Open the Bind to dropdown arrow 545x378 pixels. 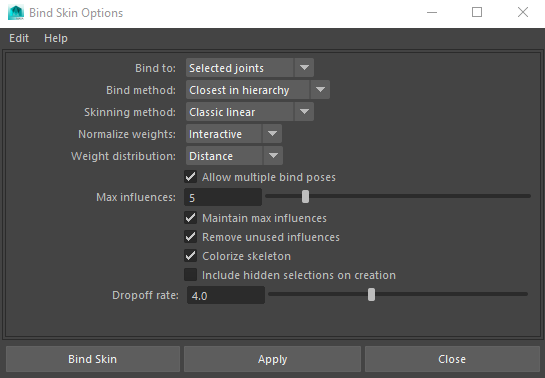[x=304, y=68]
